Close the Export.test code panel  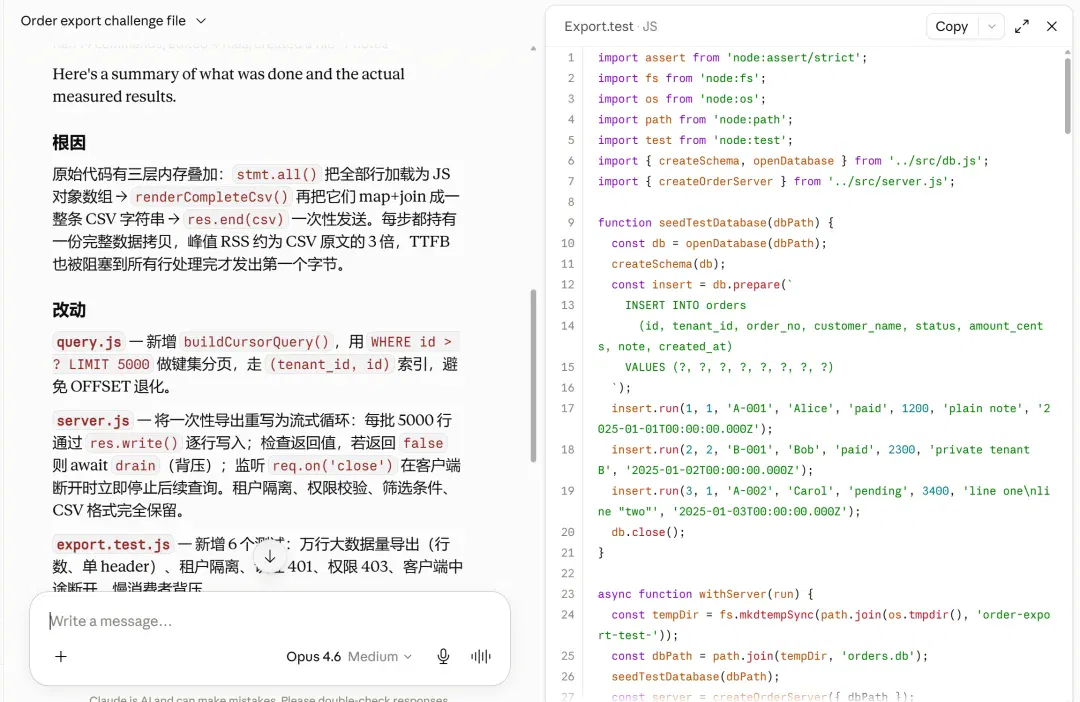click(1051, 26)
